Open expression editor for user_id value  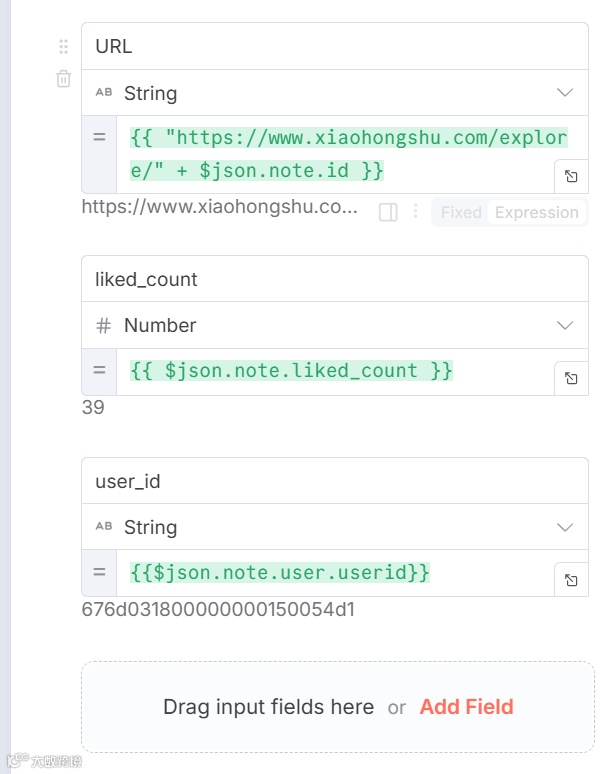point(571,580)
